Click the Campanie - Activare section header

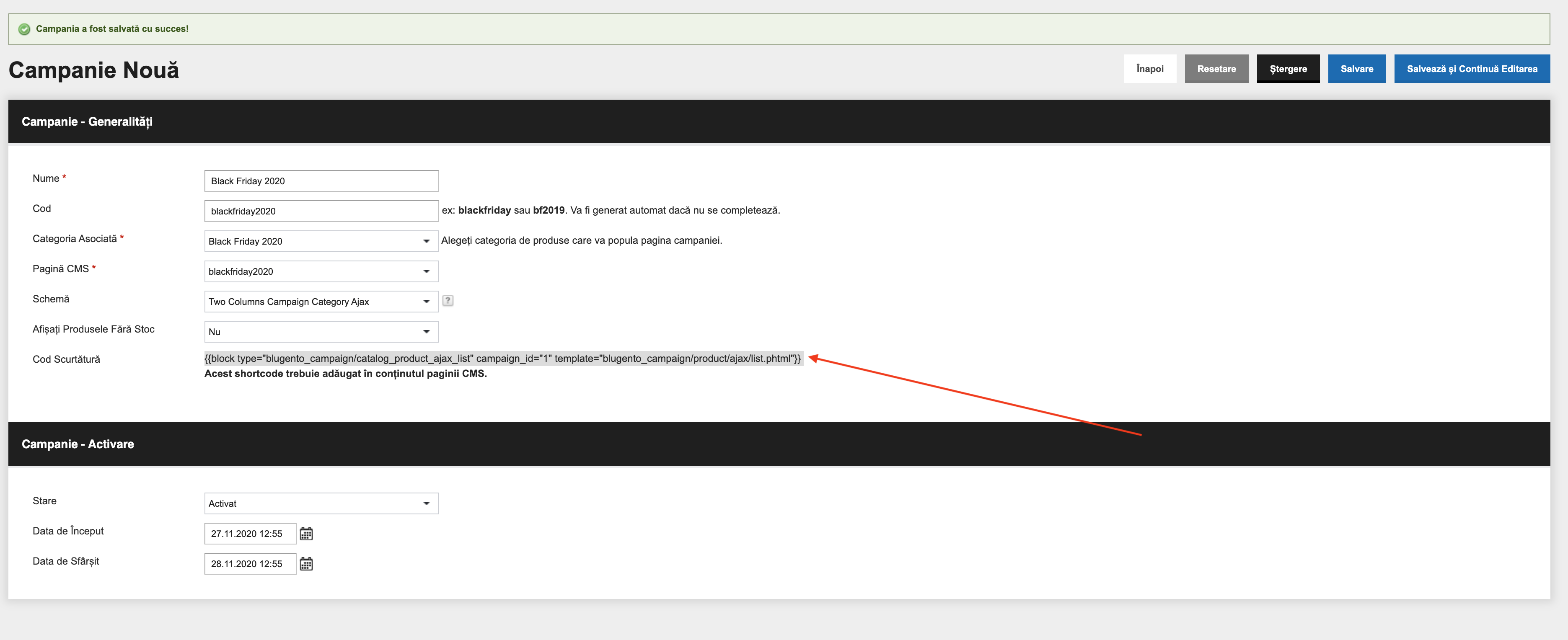click(x=779, y=444)
